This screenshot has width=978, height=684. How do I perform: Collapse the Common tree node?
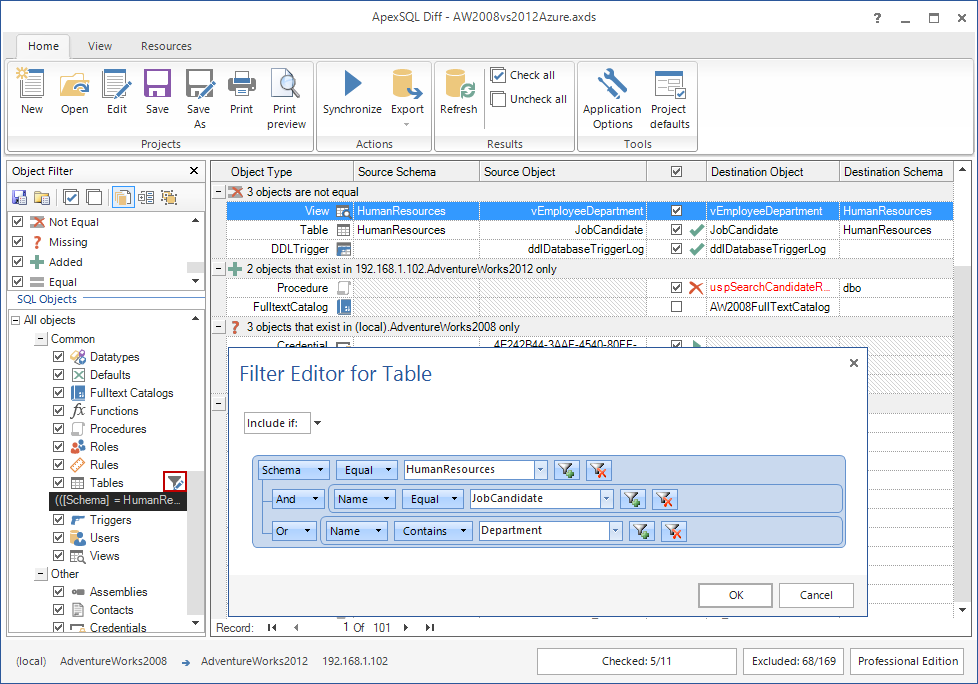pos(41,339)
